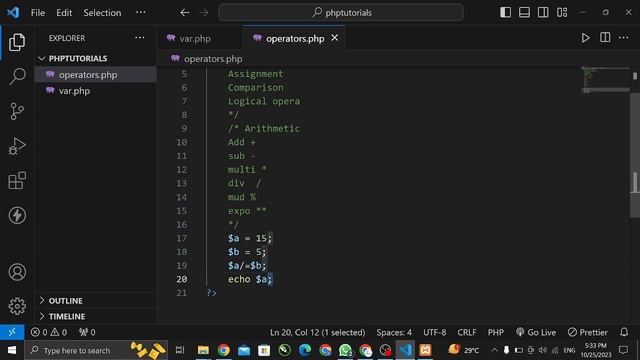Screen dimensions: 640x360
Task: Open the editor More Actions ellipsis
Action: 623,38
